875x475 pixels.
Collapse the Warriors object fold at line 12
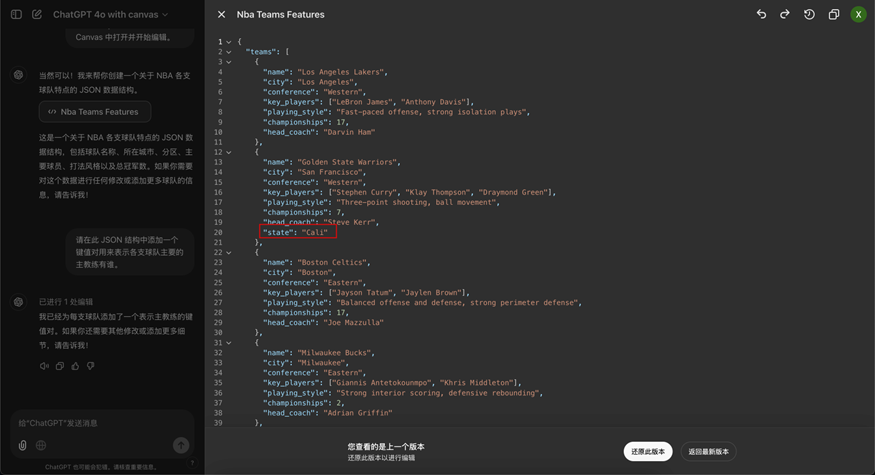tap(228, 152)
